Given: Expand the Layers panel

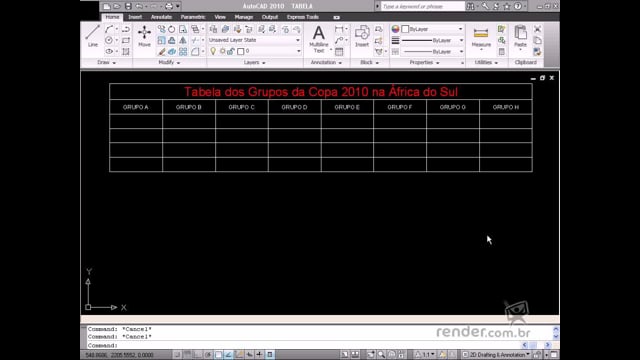Looking at the screenshot, I should tap(255, 62).
